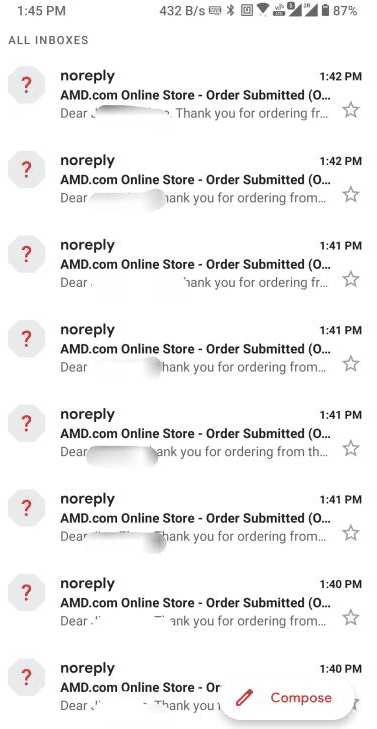Screen dimensions: 377x729
Task: Tap the avatar icon of the third email
Action: 26,254
